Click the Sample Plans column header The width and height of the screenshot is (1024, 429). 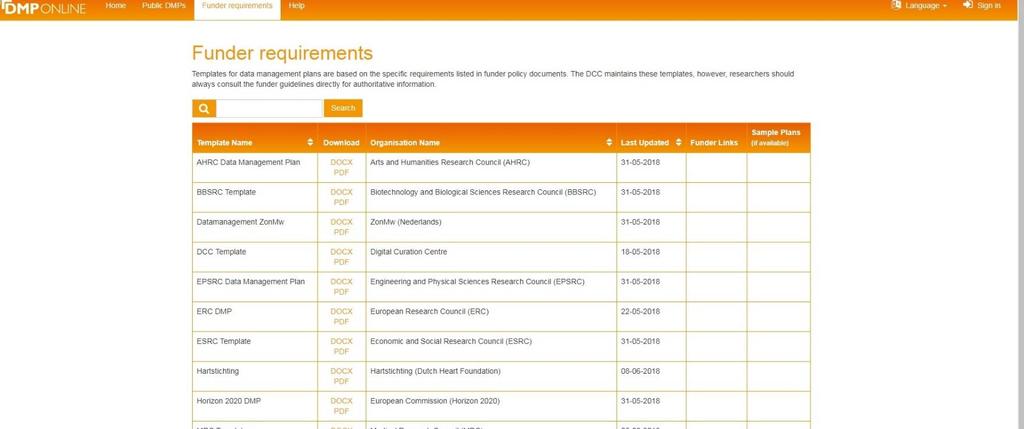[x=778, y=138]
